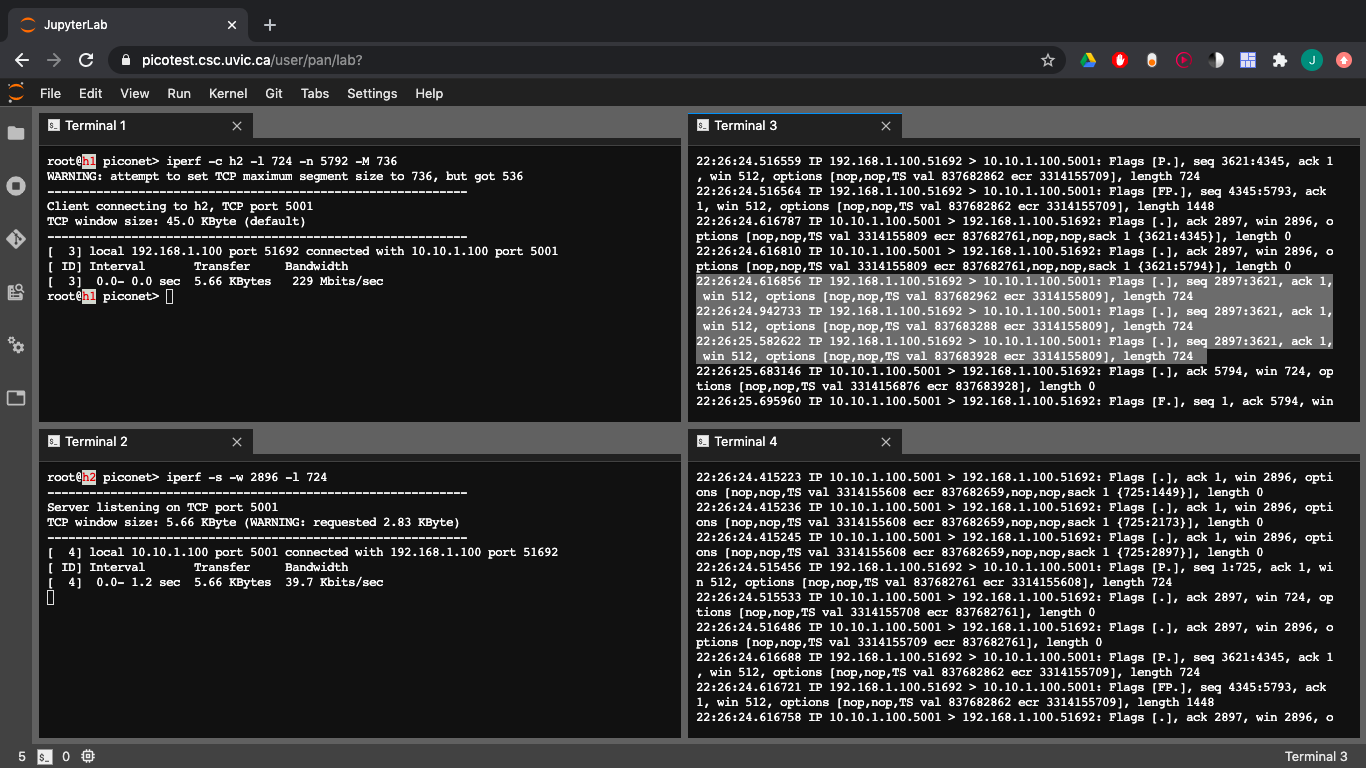
Task: Click the status bar kernel count icon
Action: pyautogui.click(x=88, y=756)
